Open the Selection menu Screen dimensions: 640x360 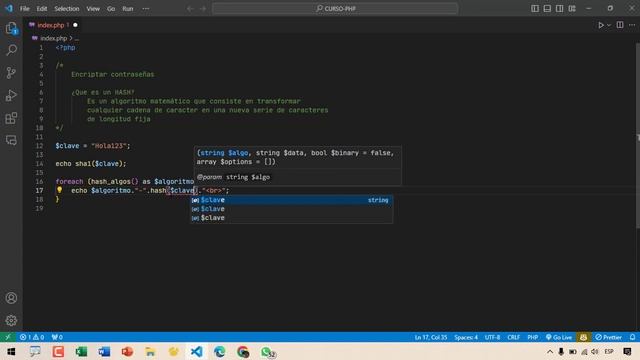click(67, 9)
